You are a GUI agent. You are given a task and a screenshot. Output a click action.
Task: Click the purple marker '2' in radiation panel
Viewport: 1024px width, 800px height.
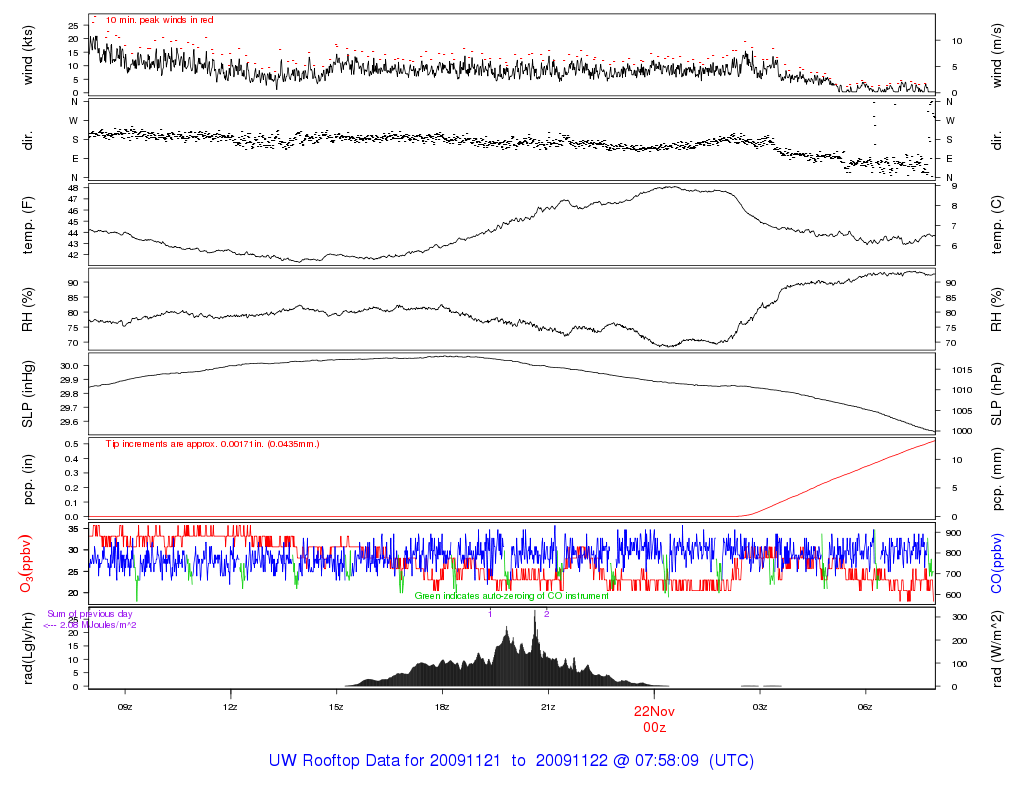click(547, 614)
